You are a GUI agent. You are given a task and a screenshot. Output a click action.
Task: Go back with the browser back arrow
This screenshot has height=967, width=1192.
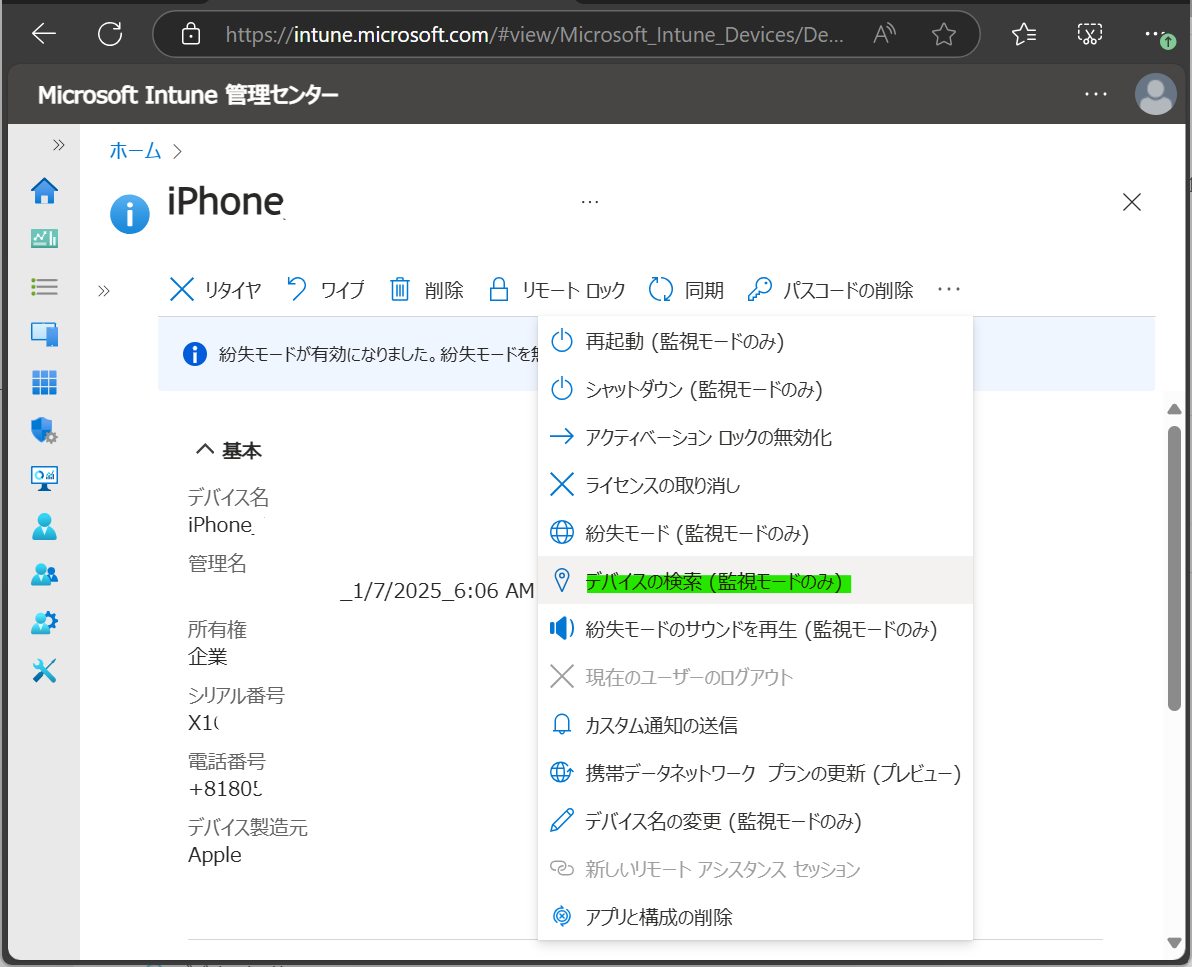pos(44,33)
